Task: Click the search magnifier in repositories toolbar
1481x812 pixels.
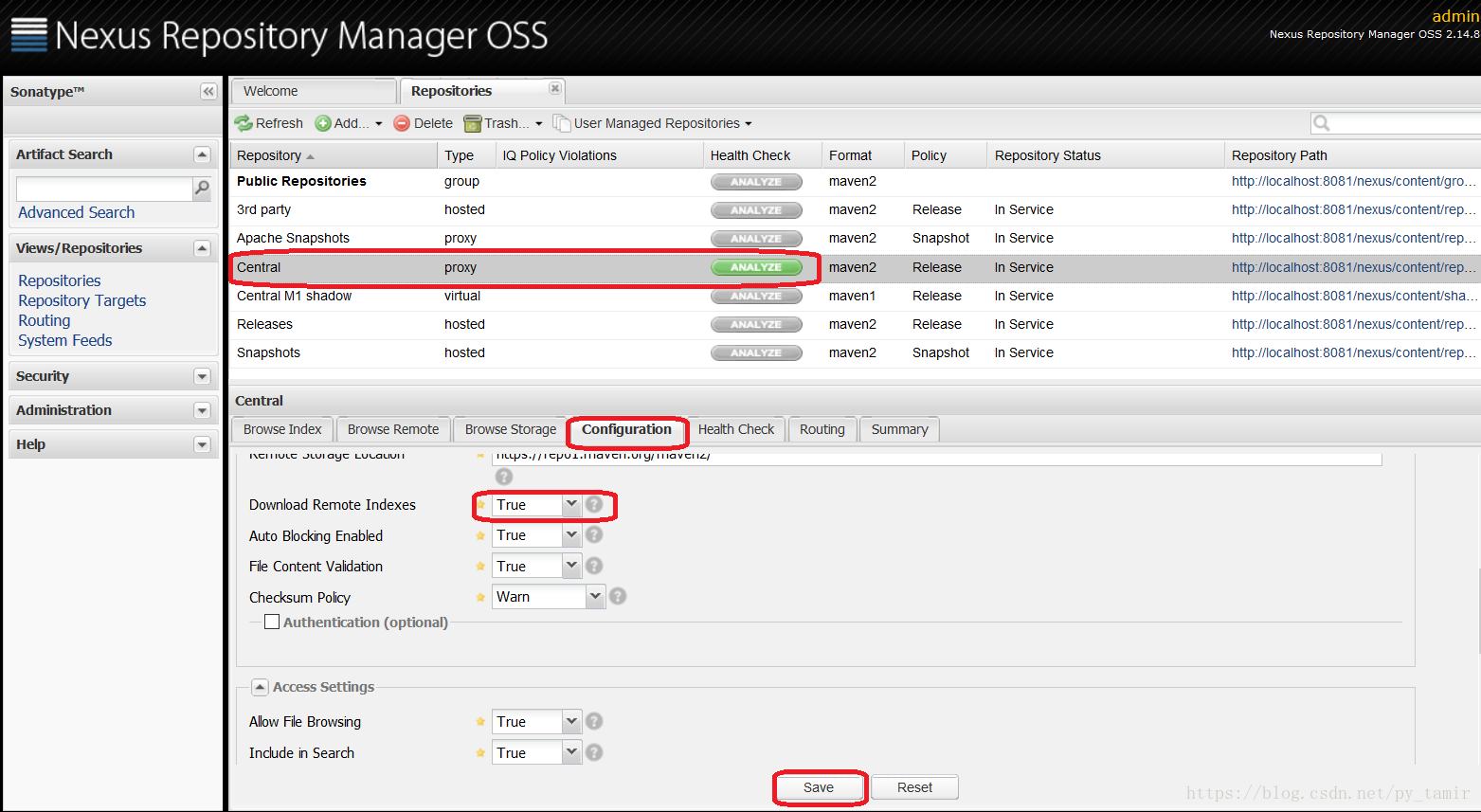Action: [1322, 123]
